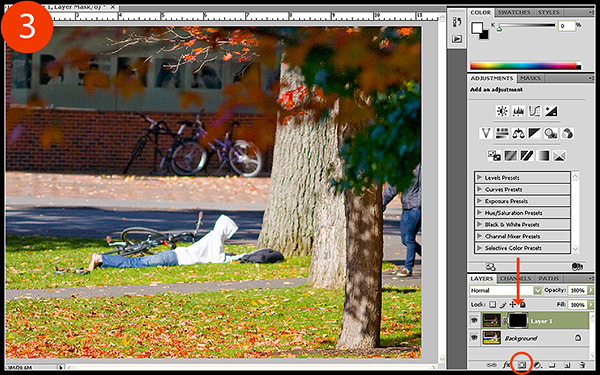
Task: Add a Threshold adjustment
Action: (x=527, y=156)
